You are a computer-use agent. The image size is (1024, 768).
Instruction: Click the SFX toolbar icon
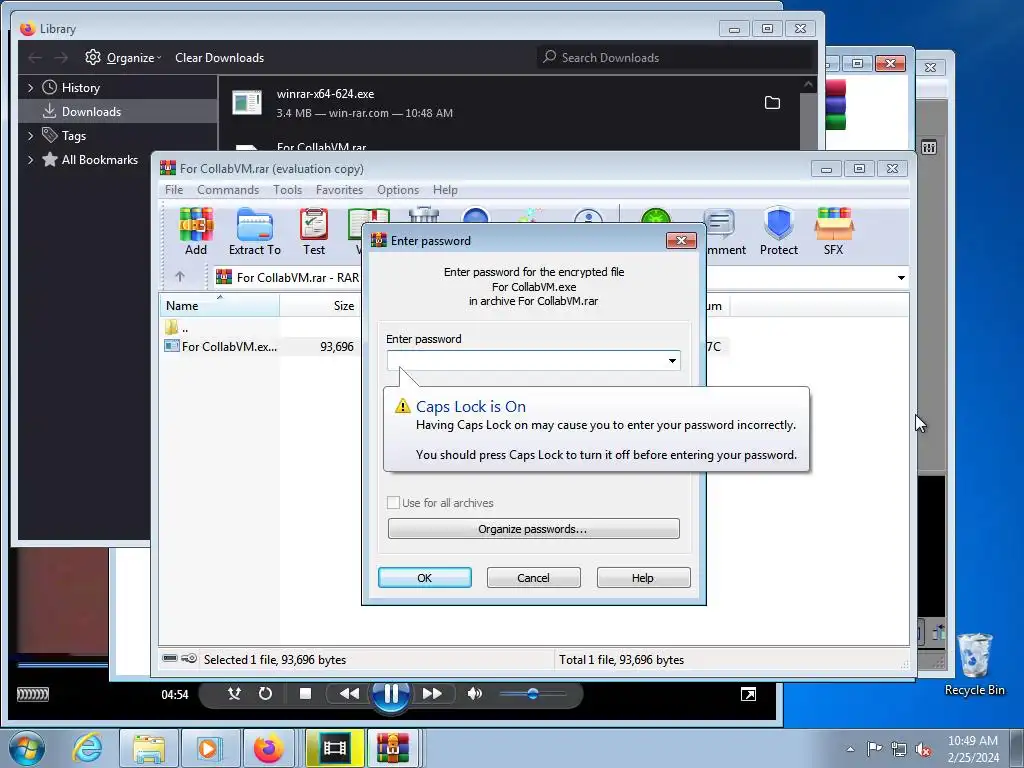[833, 231]
